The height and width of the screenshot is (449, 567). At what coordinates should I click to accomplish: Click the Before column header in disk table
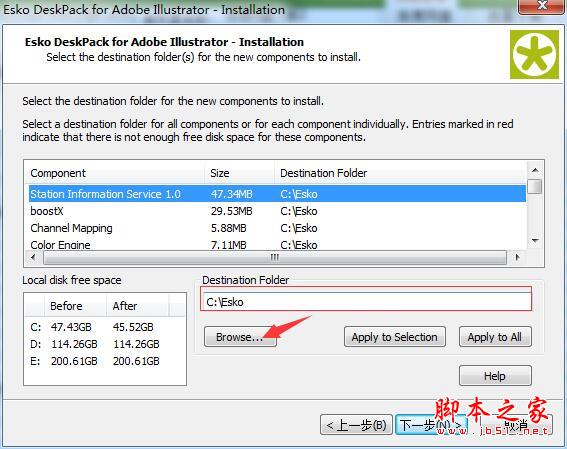[75, 306]
